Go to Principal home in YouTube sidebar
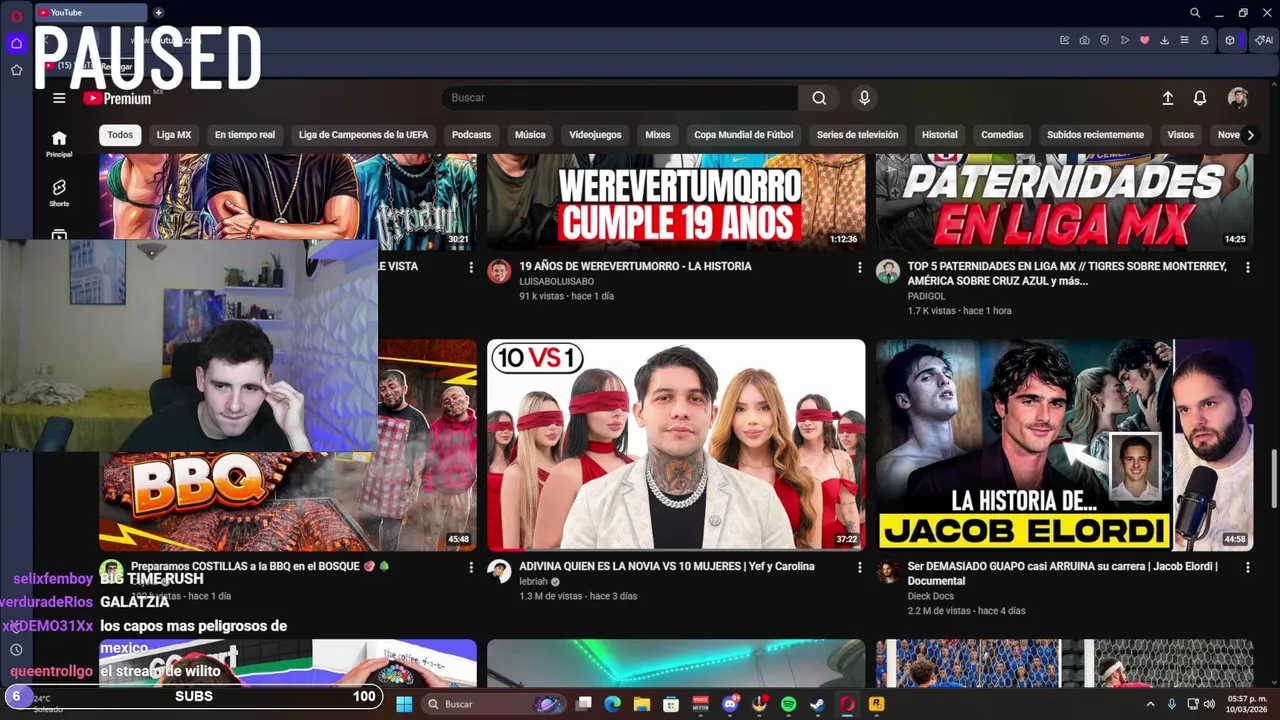 [x=59, y=144]
